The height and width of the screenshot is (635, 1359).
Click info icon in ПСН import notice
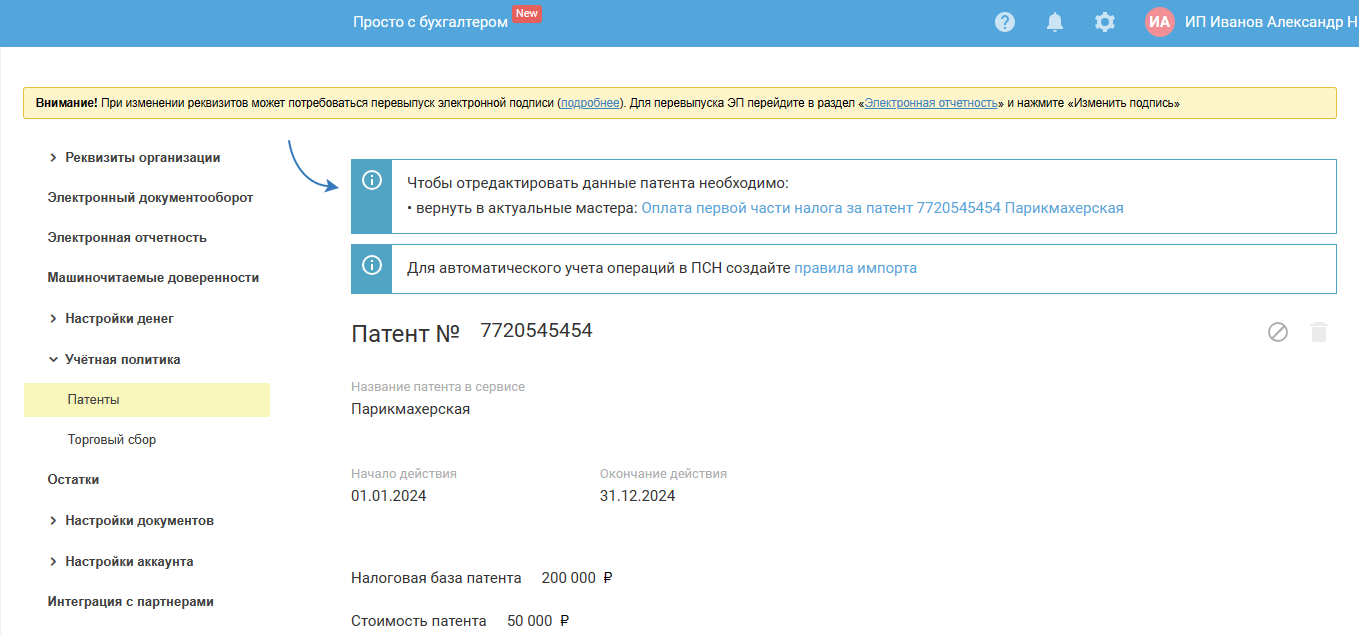pyautogui.click(x=372, y=265)
